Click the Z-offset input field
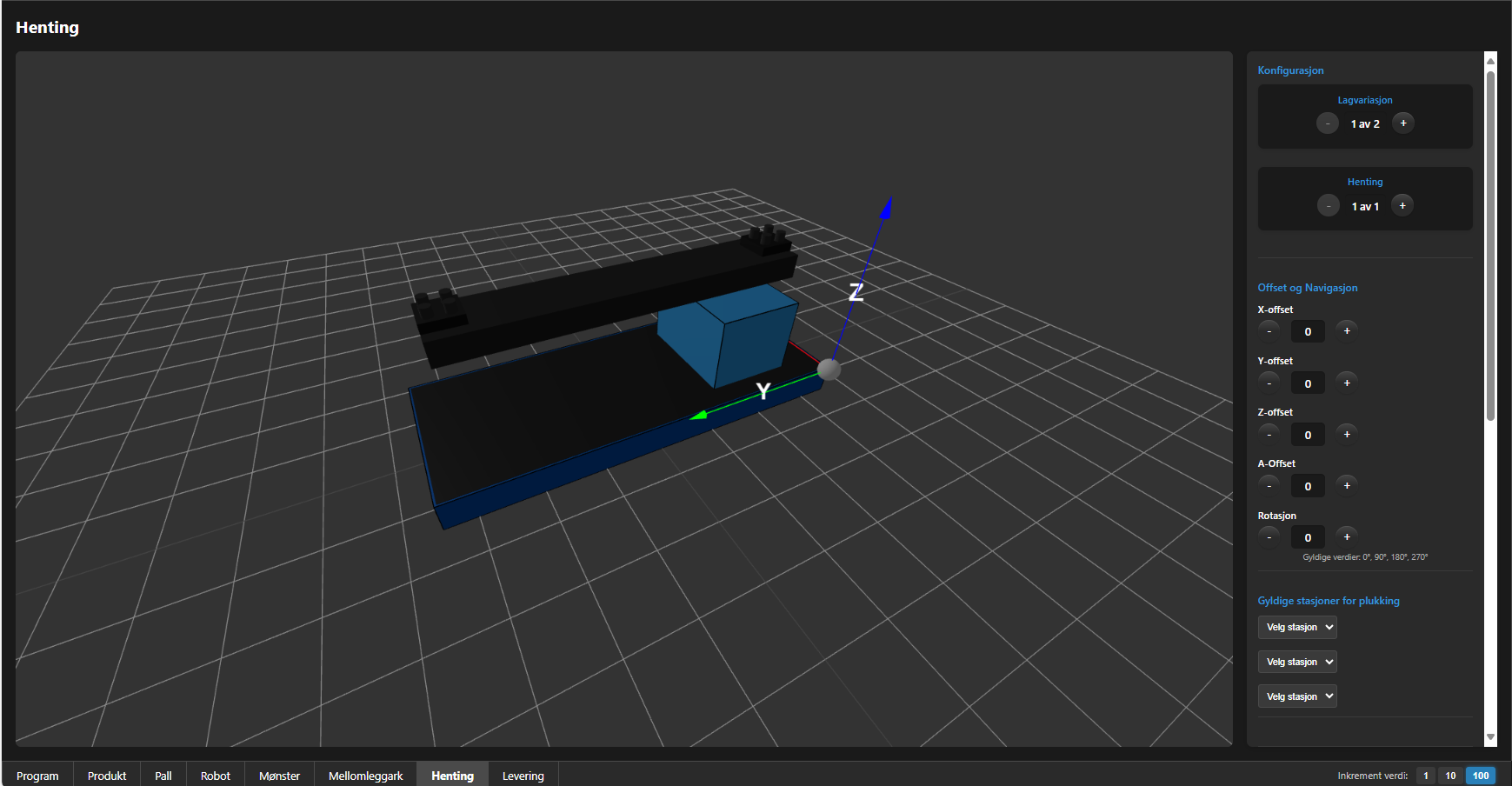1512x786 pixels. coord(1308,435)
